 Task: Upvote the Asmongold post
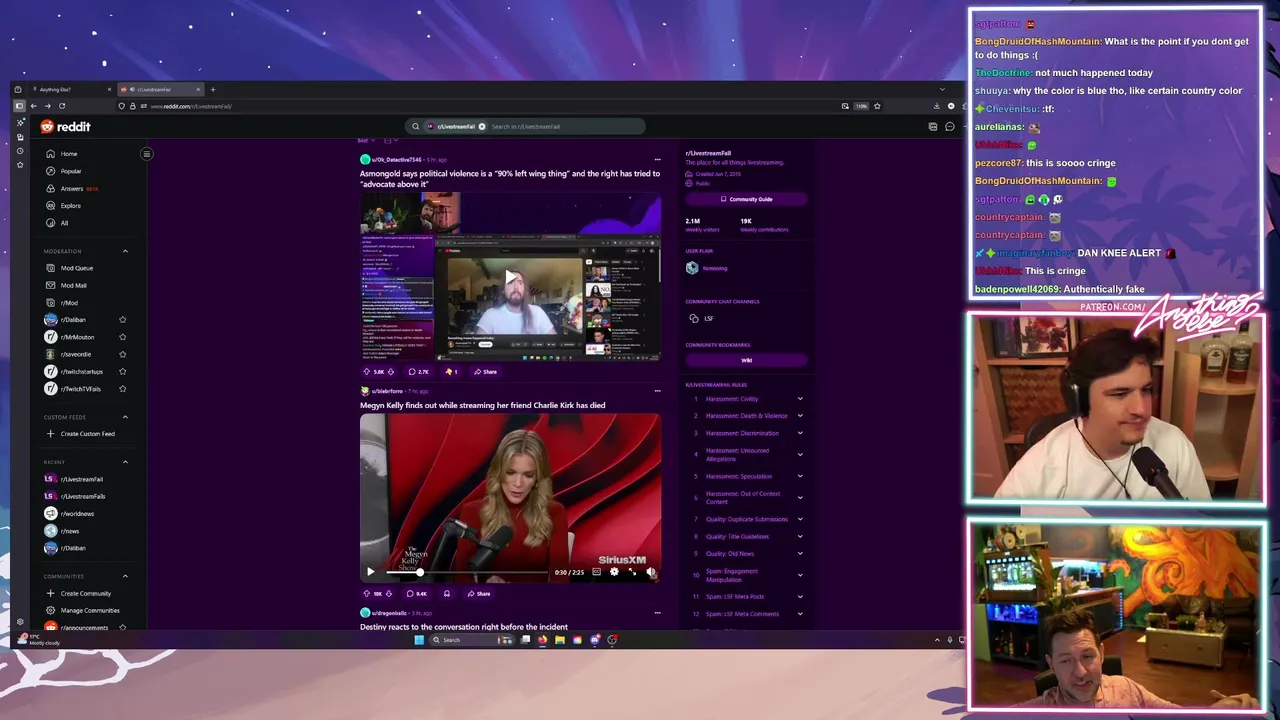367,372
